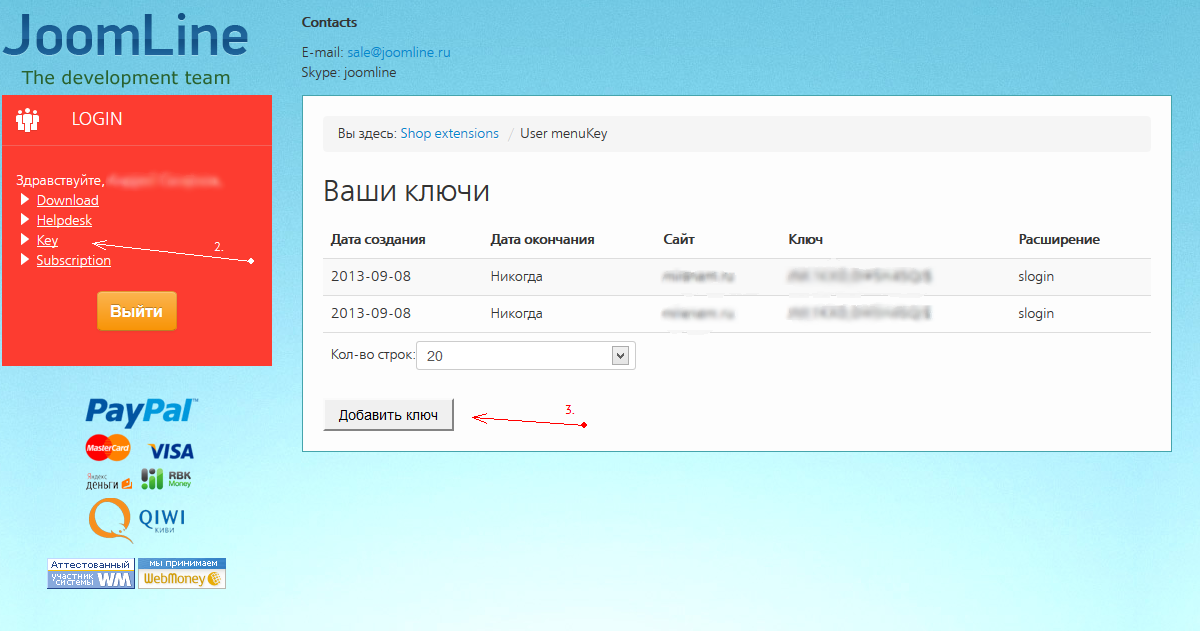Click the users group icon beside LOGIN
Viewport: 1200px width, 631px height.
(27, 120)
